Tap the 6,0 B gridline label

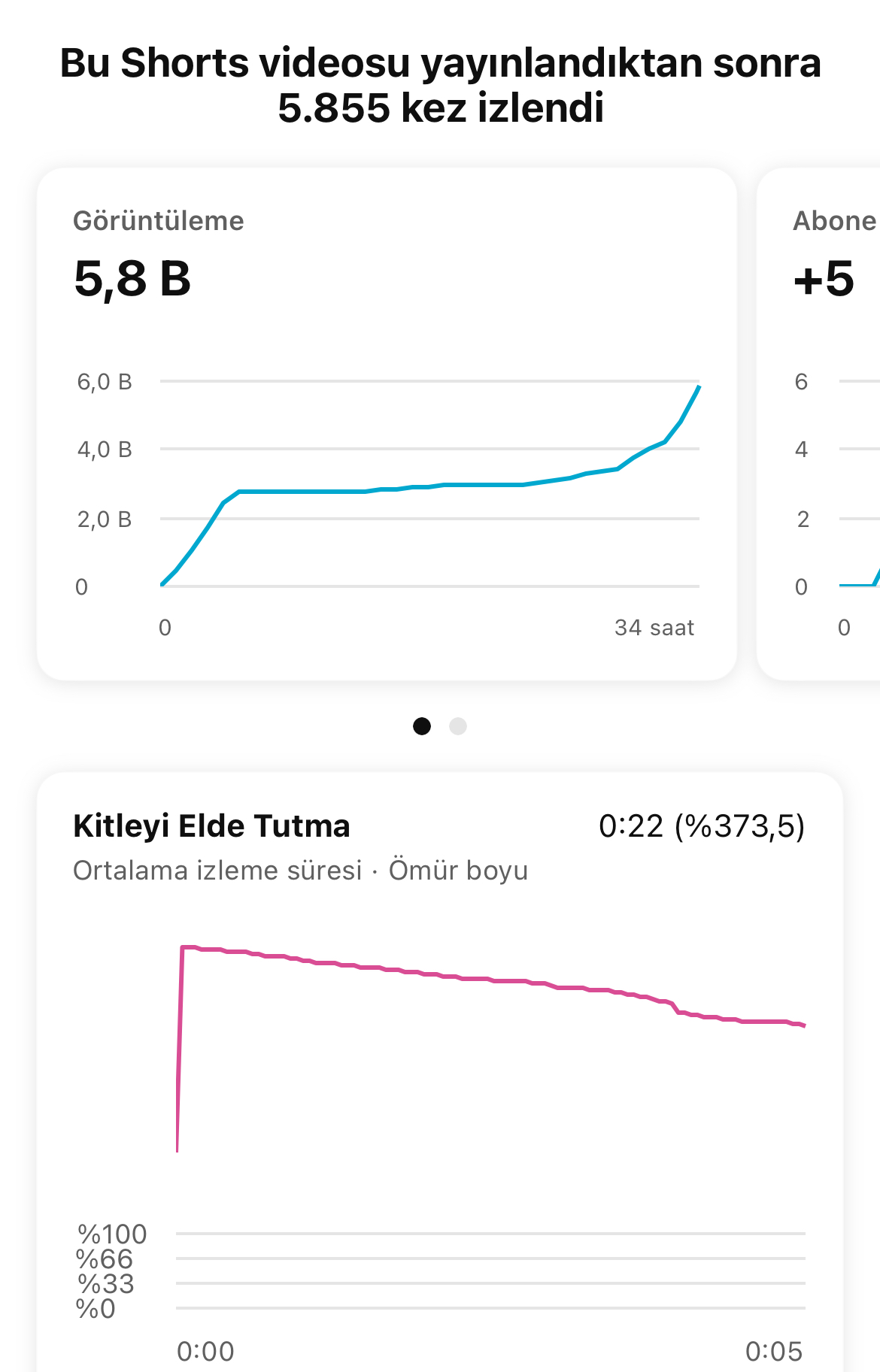click(x=105, y=382)
